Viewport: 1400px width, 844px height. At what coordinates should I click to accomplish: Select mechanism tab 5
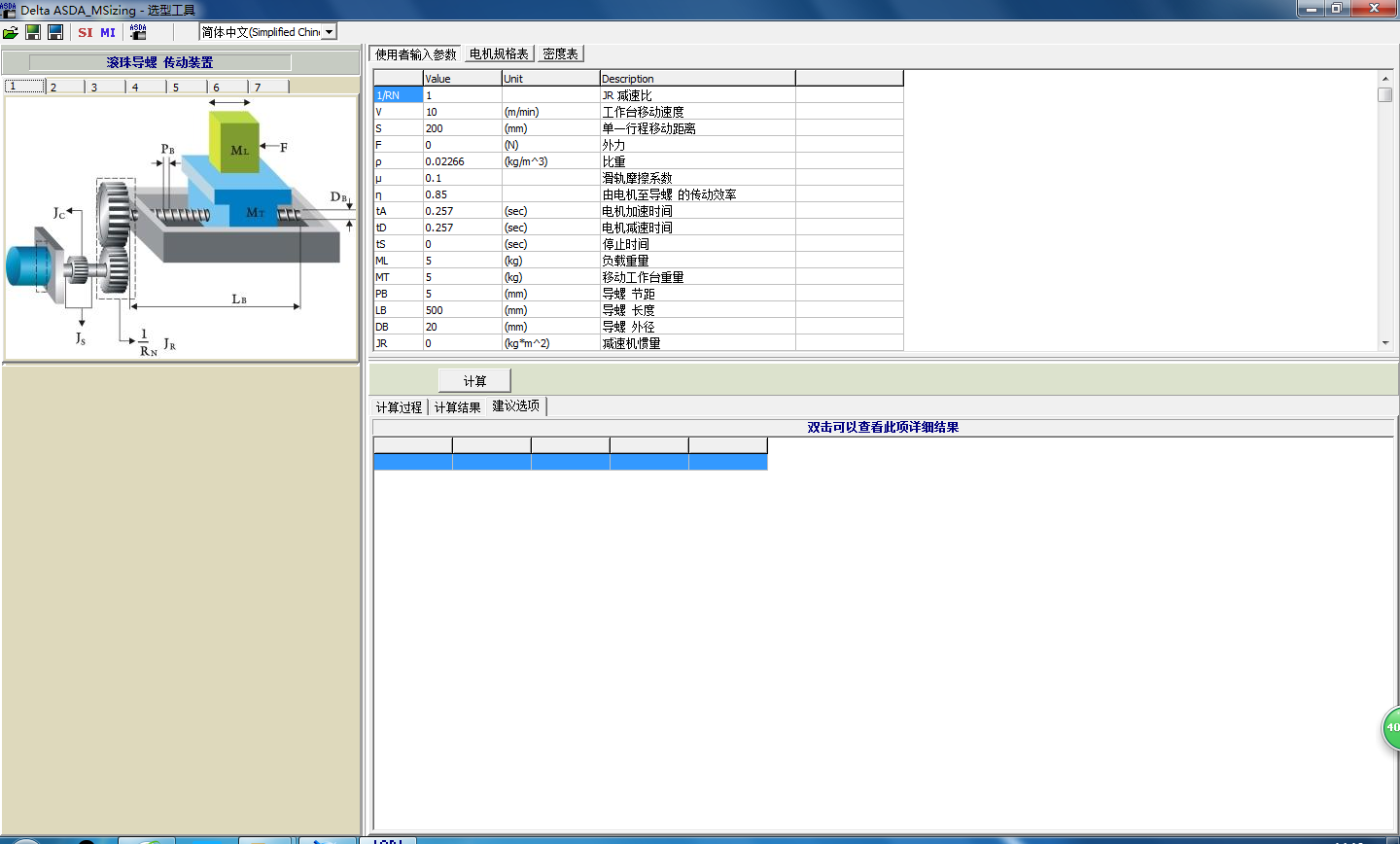[189, 87]
